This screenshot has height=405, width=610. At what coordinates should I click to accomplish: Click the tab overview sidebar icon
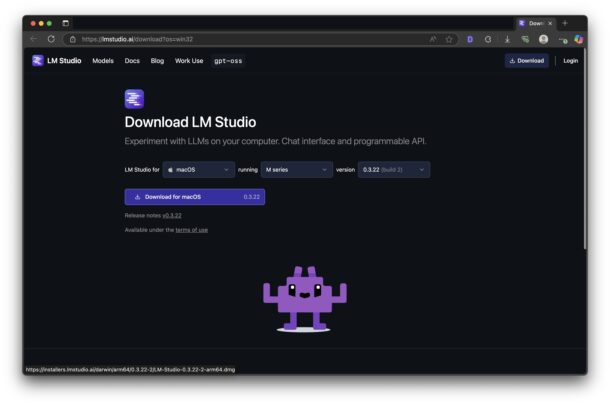65,23
